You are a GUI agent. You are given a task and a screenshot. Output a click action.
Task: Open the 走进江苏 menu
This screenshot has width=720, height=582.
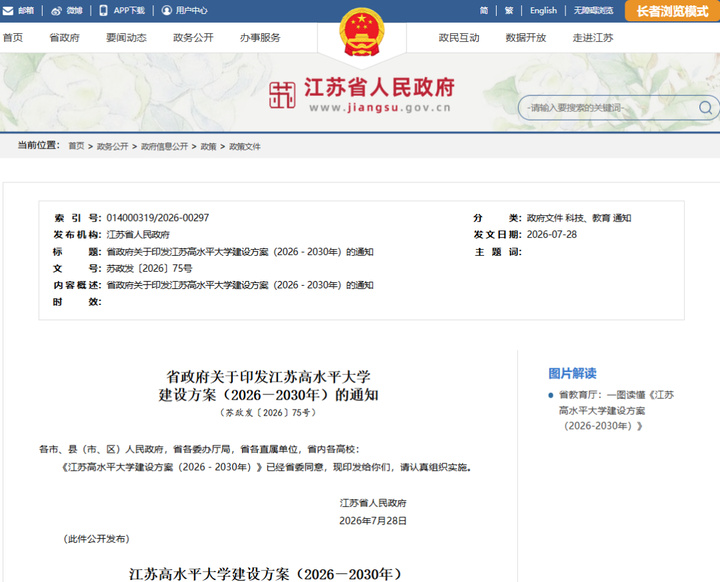pos(593,38)
